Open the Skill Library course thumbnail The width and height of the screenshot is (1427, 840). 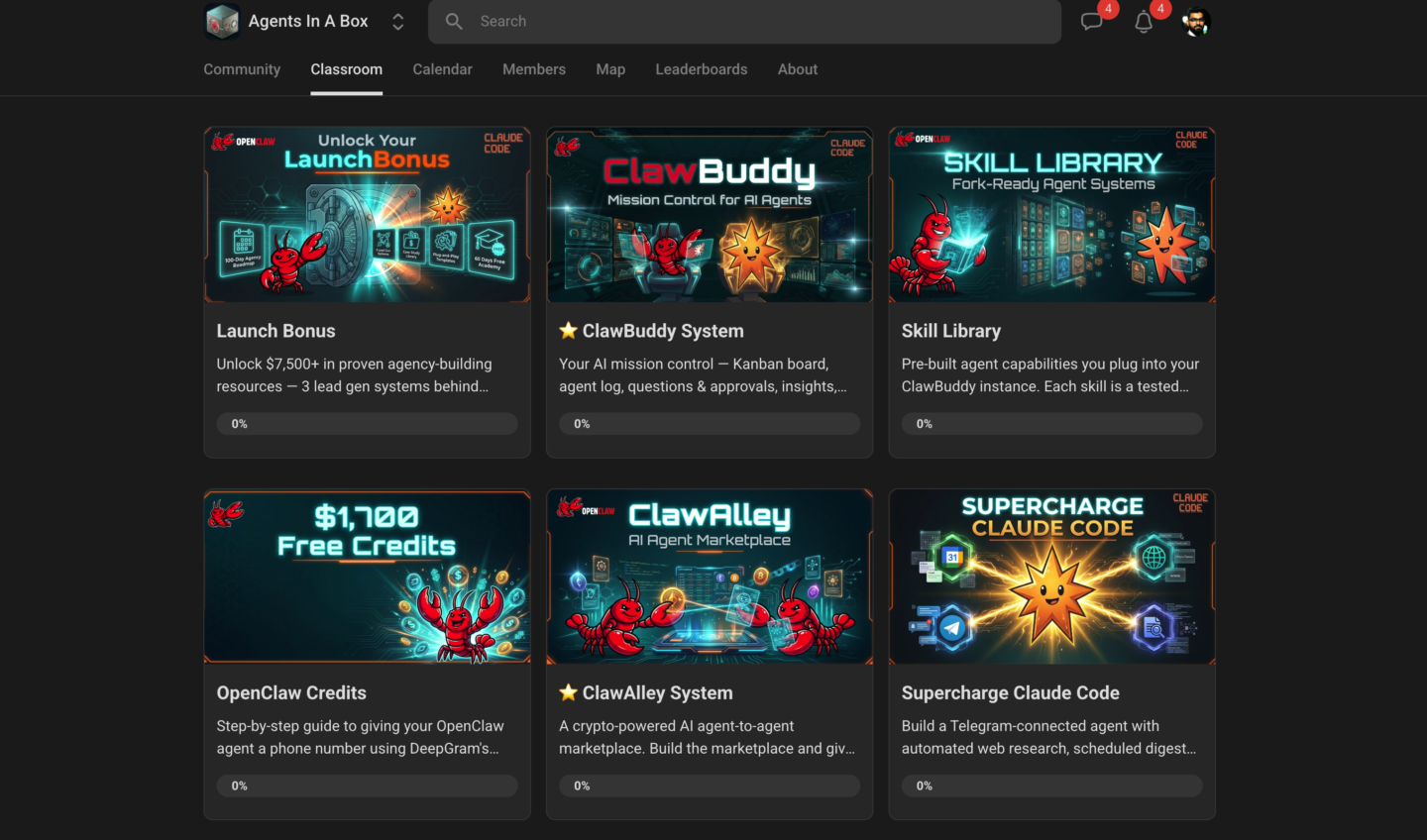point(1052,215)
